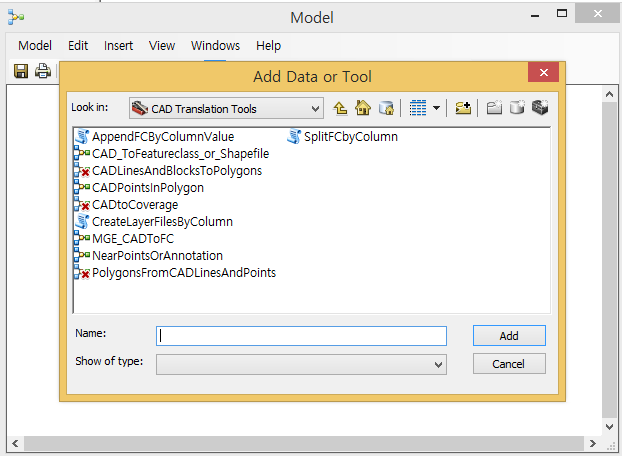Click the New Folder icon
The height and width of the screenshot is (456, 622).
(494, 108)
